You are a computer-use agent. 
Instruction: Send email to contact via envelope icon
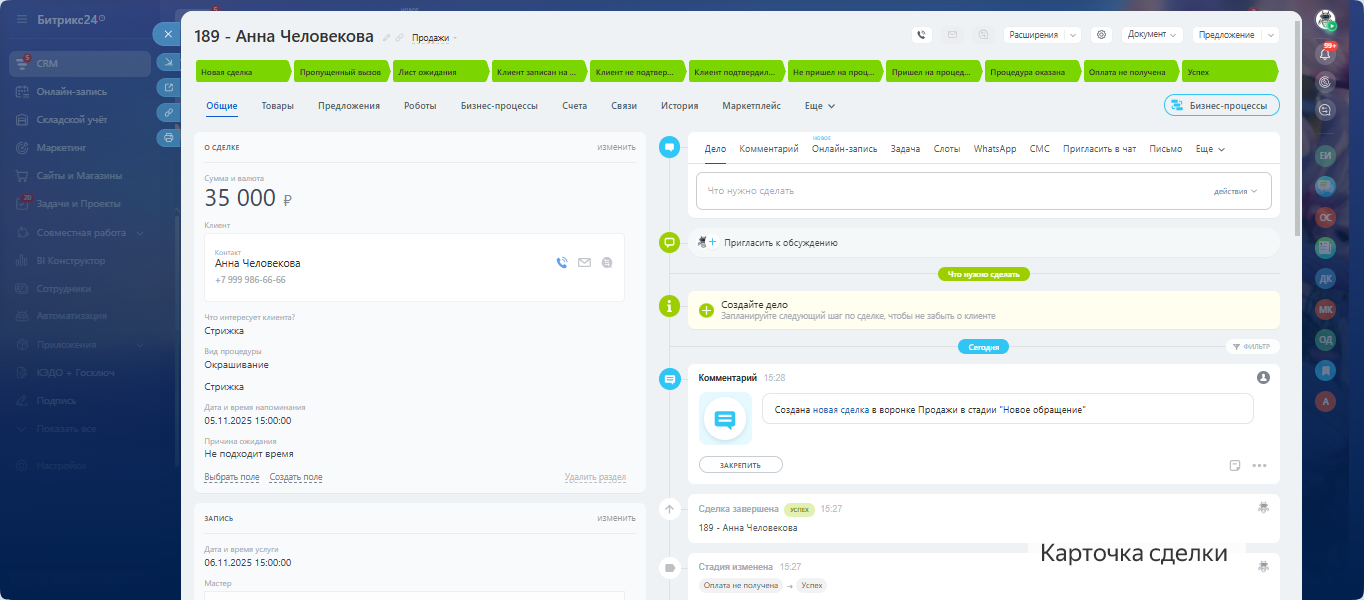click(x=584, y=263)
